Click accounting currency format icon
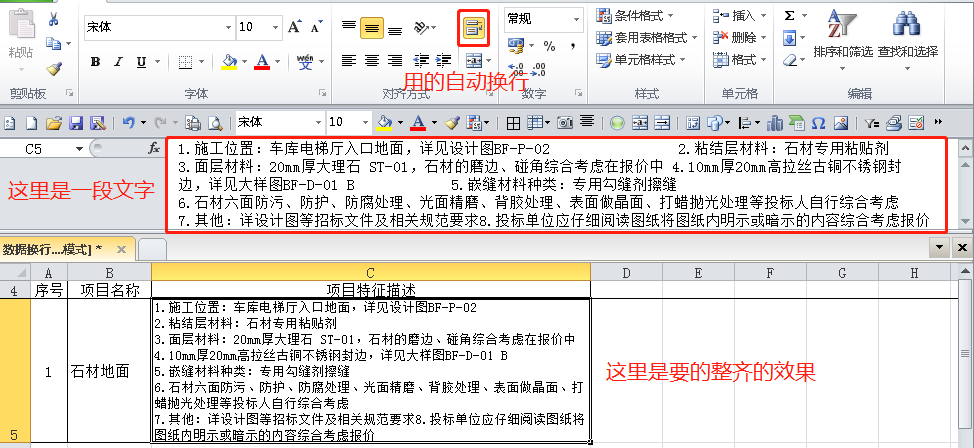 point(516,45)
